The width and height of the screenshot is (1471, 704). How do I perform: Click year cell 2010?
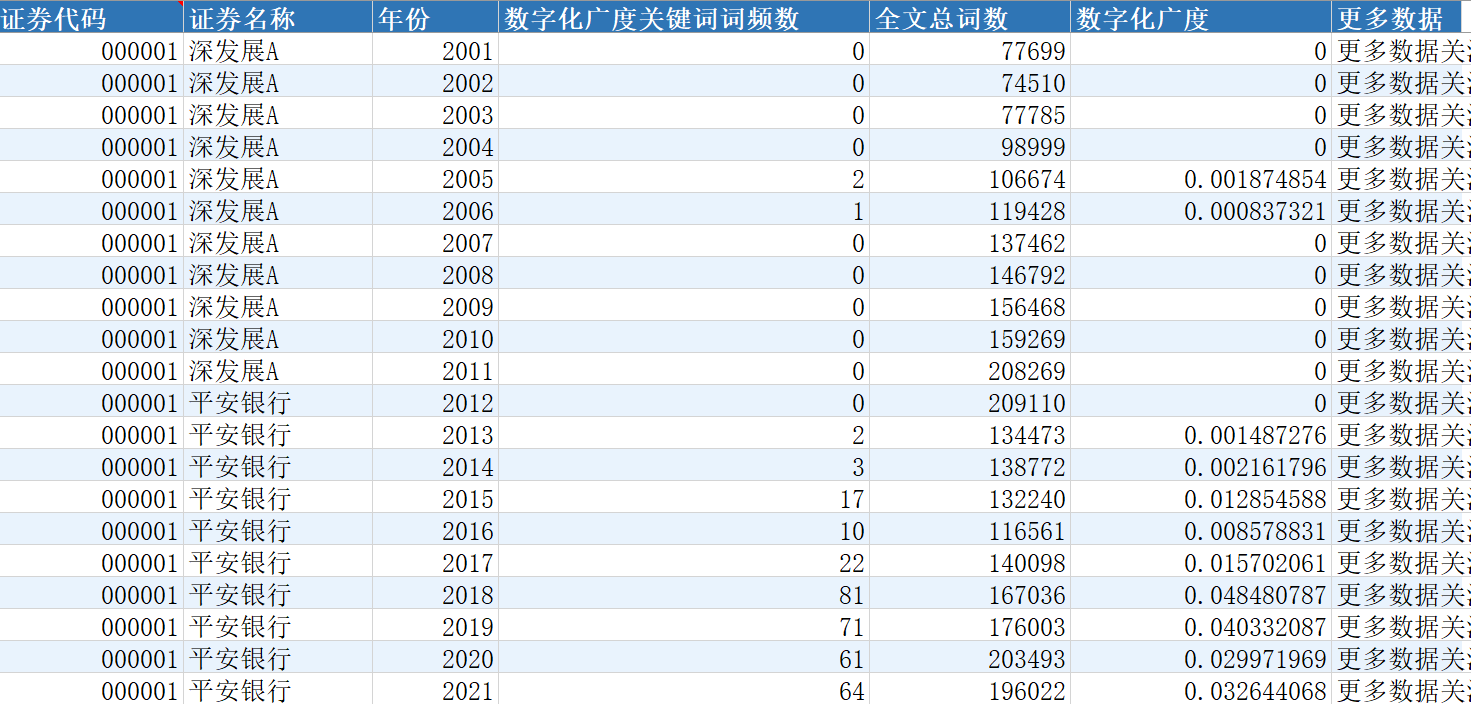point(435,339)
